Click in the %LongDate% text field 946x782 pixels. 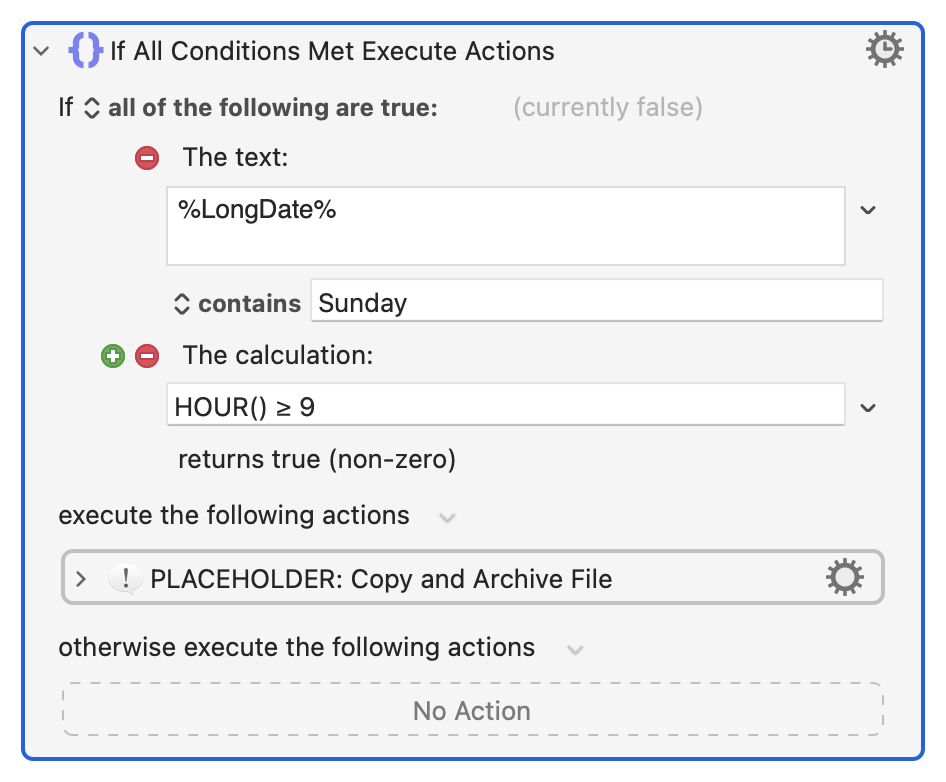506,226
